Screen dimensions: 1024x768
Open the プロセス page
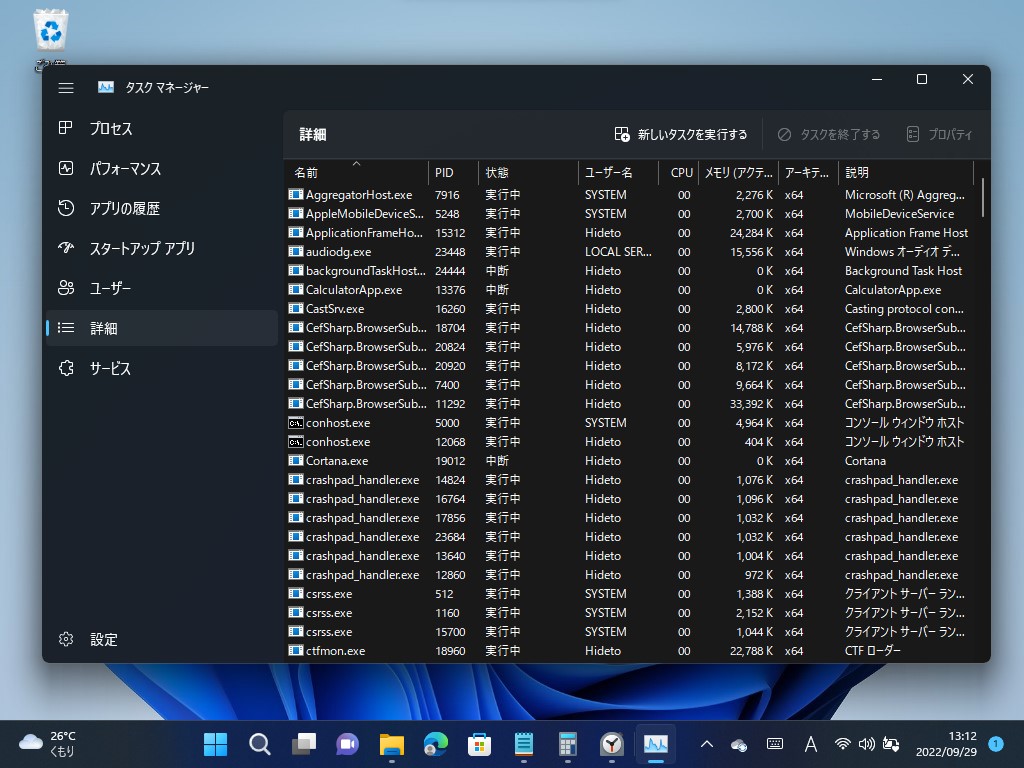[x=161, y=129]
